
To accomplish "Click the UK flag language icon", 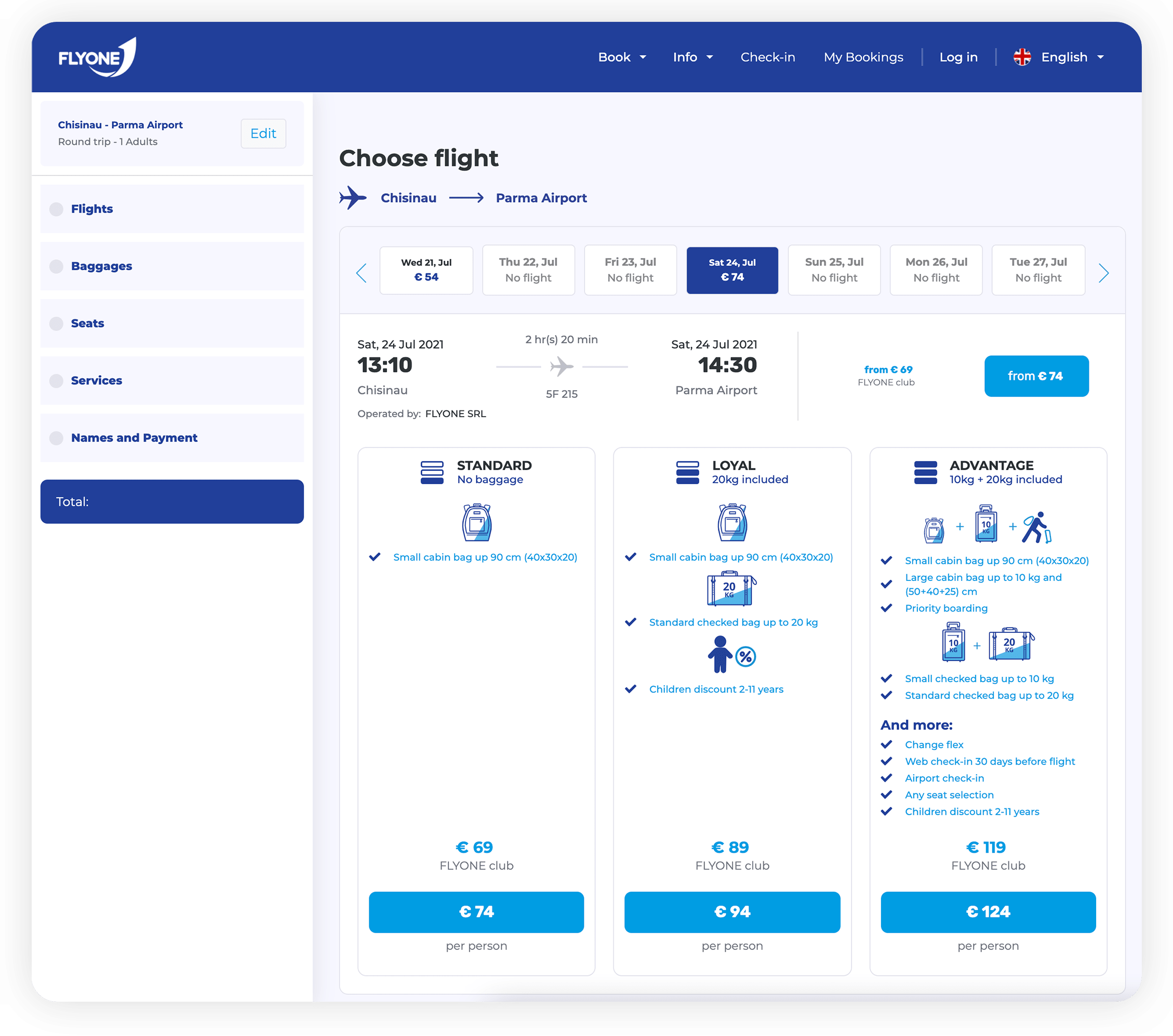I will pos(1021,57).
